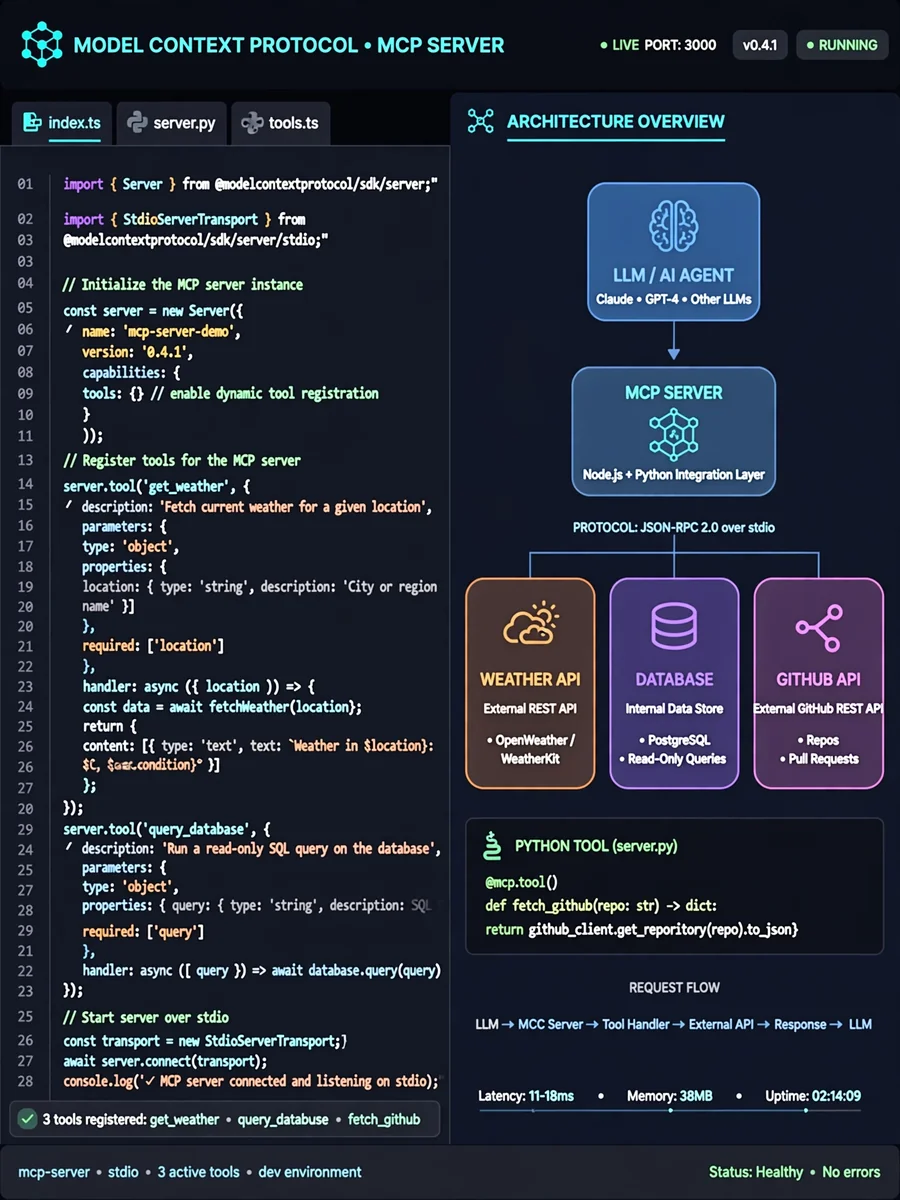Click the REQUEST FLOW heading
The image size is (900, 1200).
point(674,988)
